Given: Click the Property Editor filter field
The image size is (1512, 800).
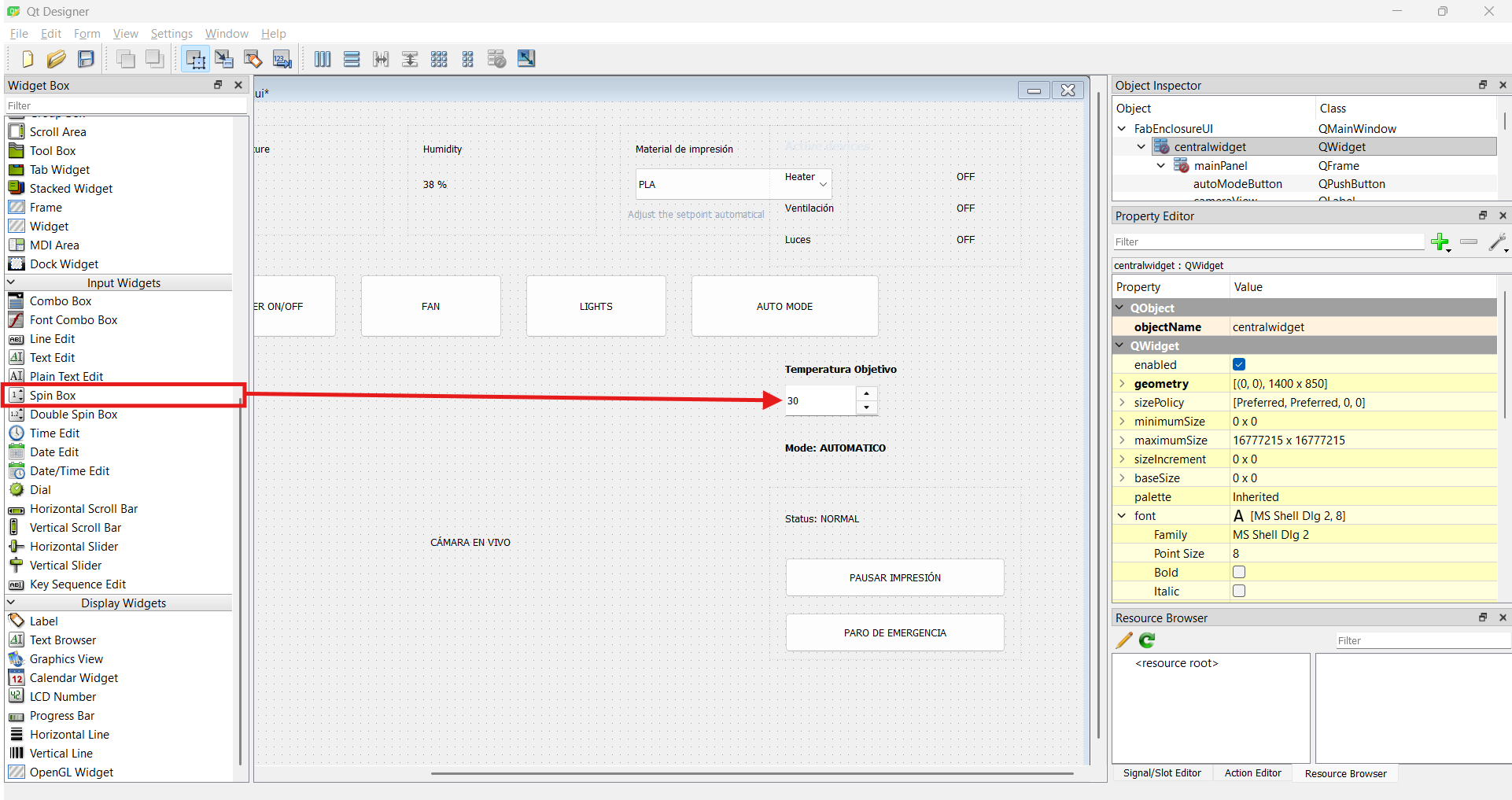Looking at the screenshot, I should coord(1268,241).
